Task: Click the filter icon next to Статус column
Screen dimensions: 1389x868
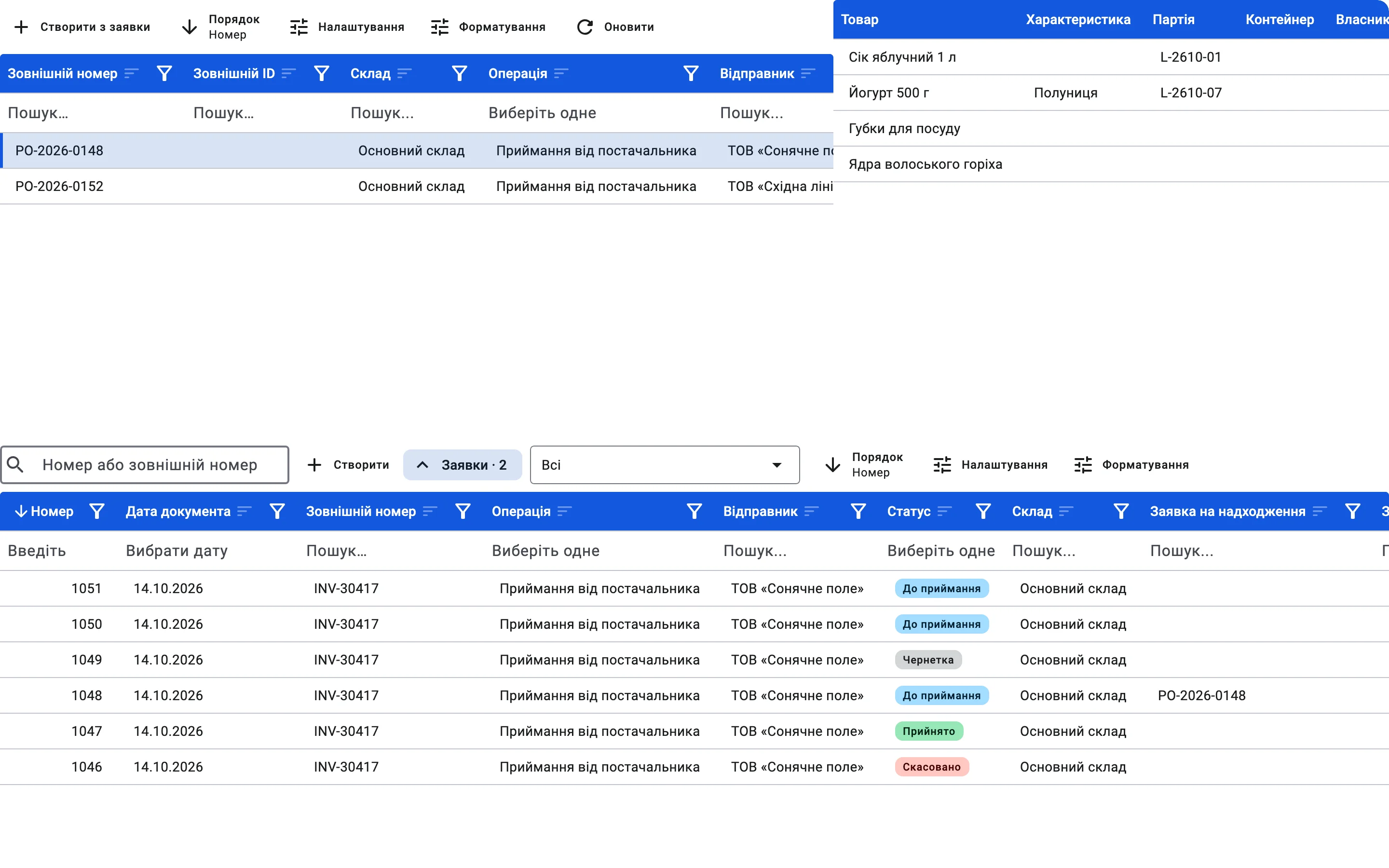Action: pos(983,511)
